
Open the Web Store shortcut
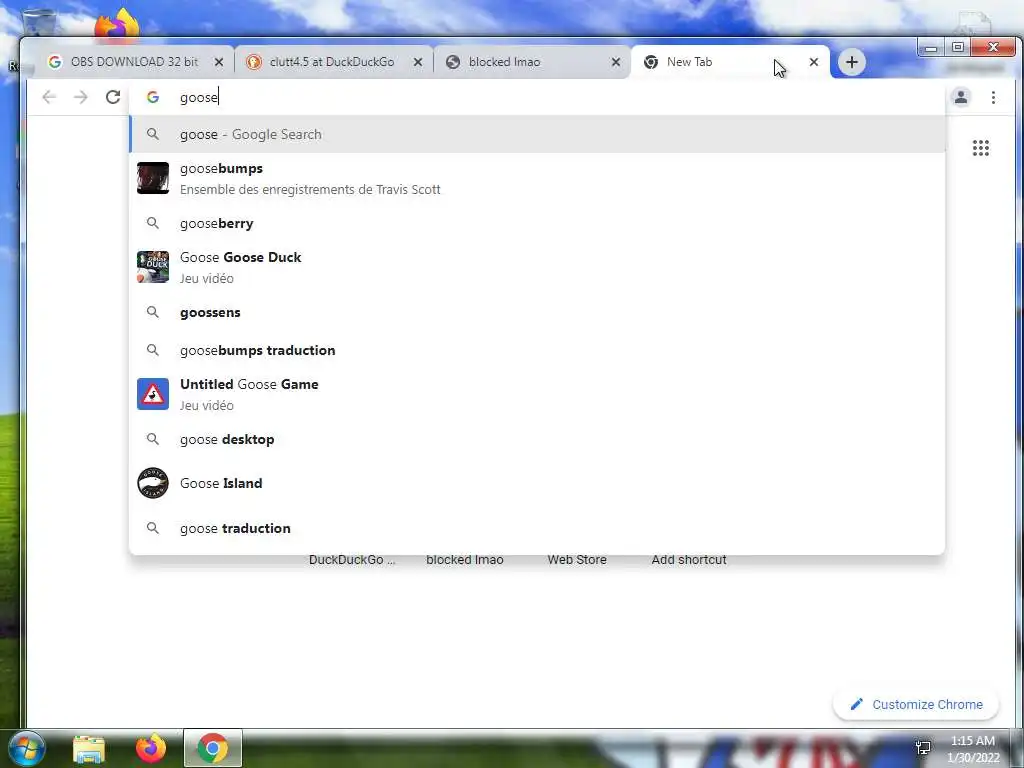pyautogui.click(x=577, y=560)
